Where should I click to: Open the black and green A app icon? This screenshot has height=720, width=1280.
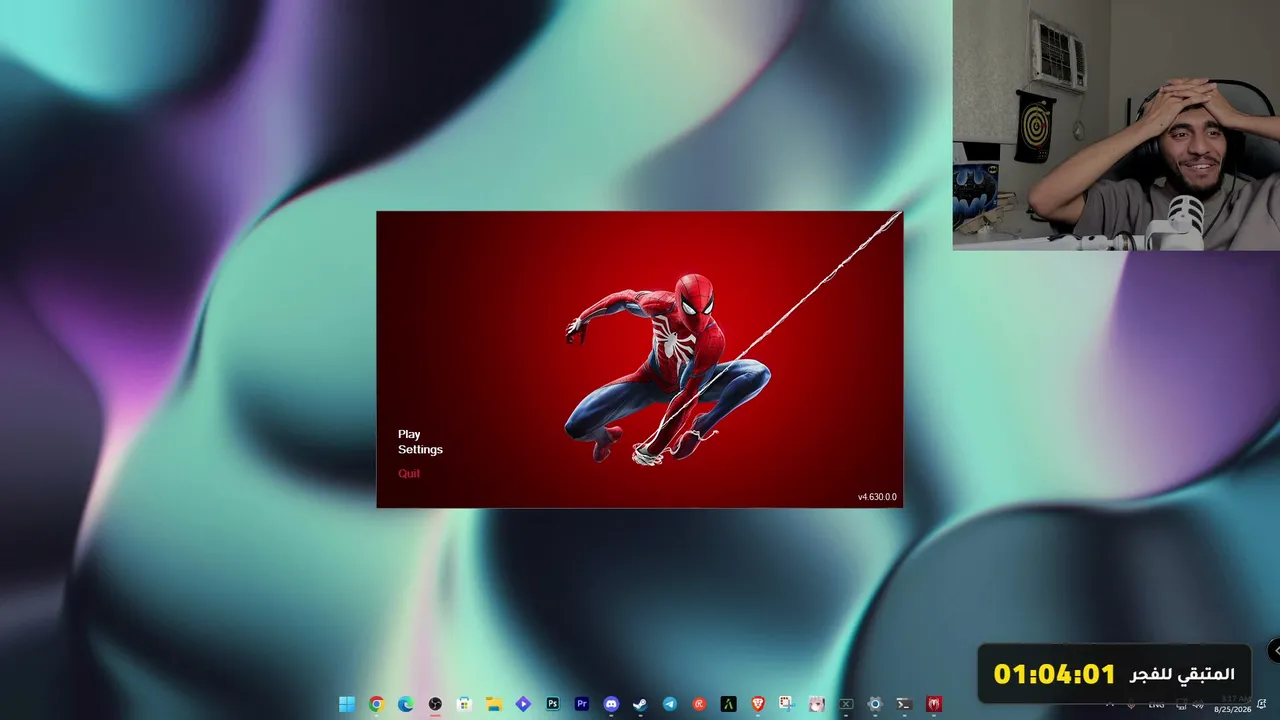coord(729,704)
